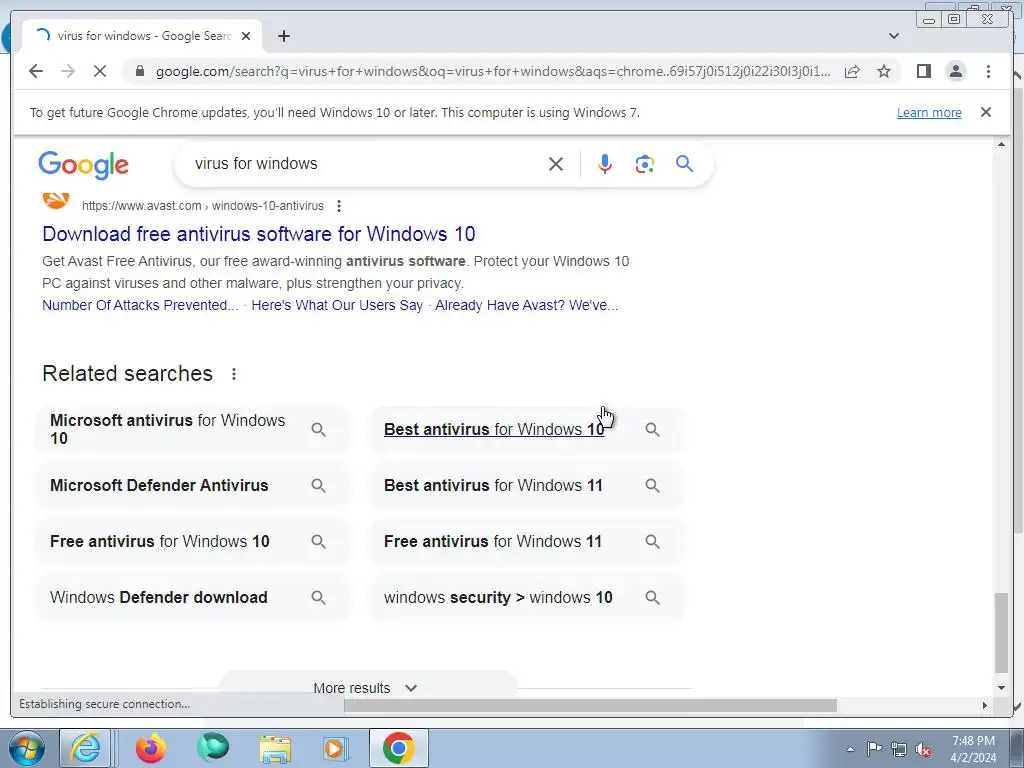Dismiss the Windows 7 update notice
This screenshot has width=1024, height=768.
pos(985,112)
